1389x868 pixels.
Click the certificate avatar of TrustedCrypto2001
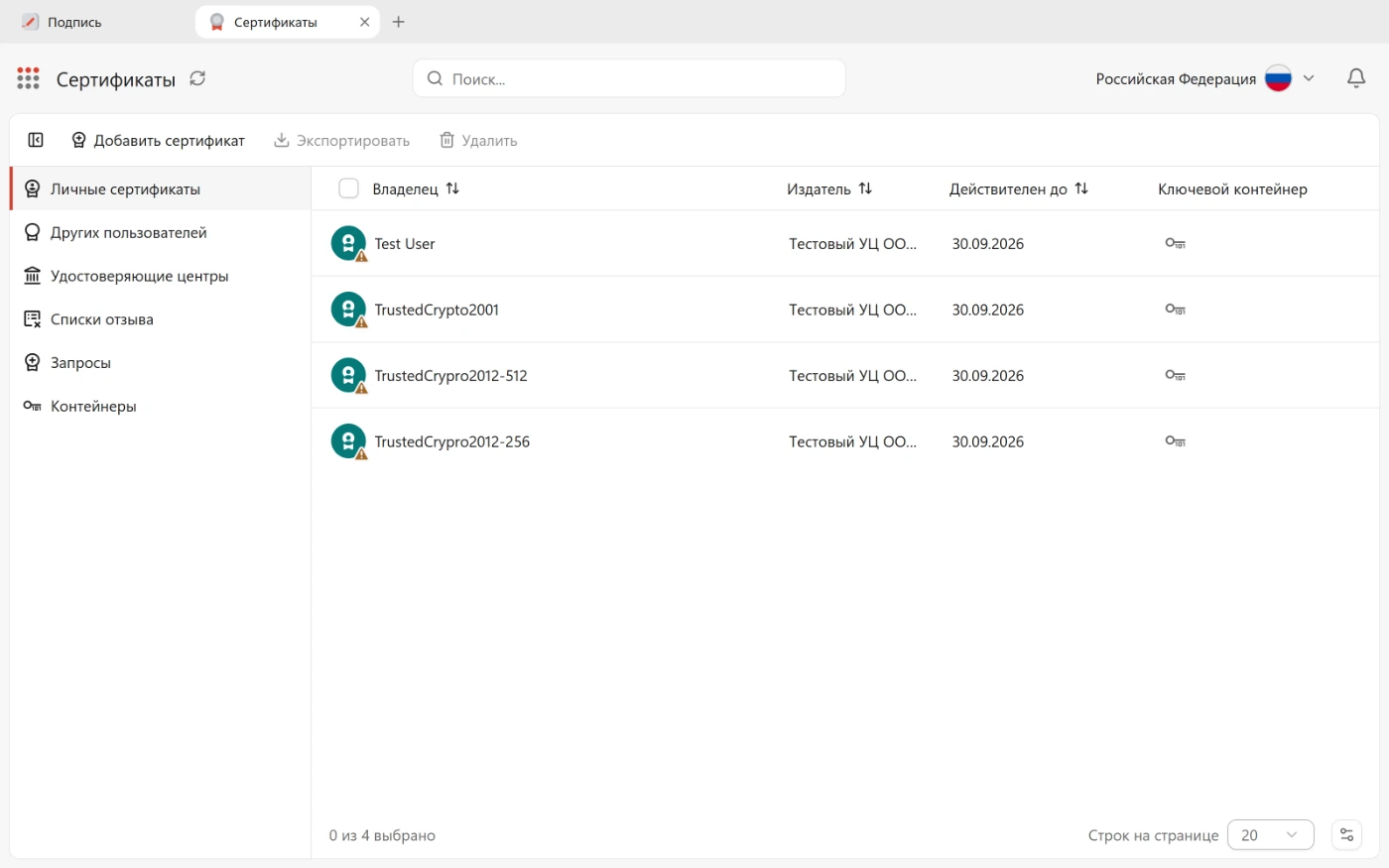click(348, 310)
